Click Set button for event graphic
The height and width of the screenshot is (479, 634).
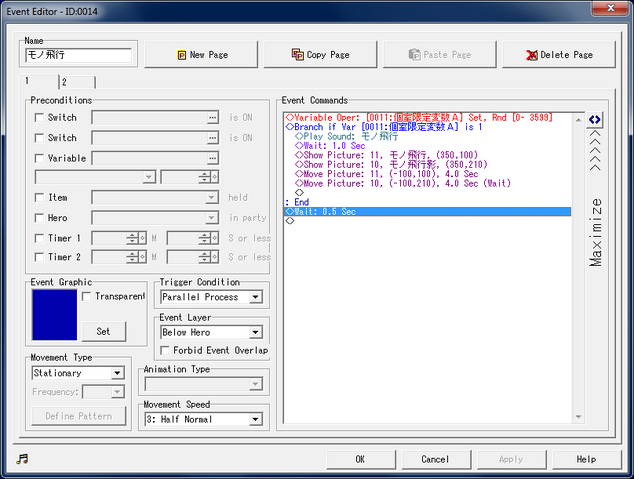104,331
